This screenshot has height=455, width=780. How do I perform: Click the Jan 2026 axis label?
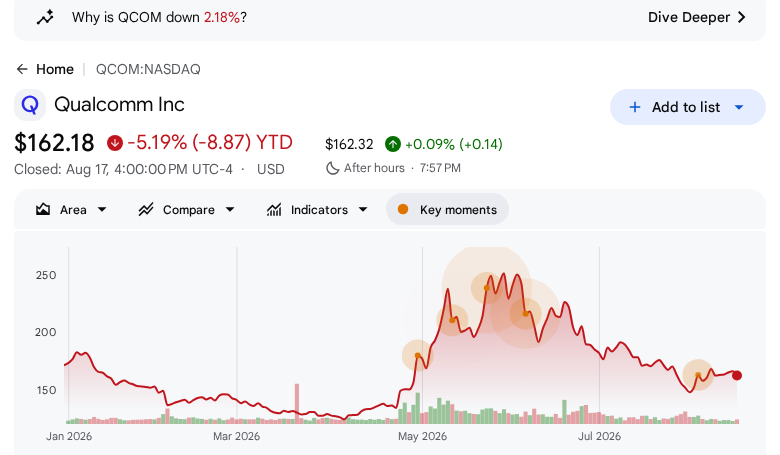69,437
